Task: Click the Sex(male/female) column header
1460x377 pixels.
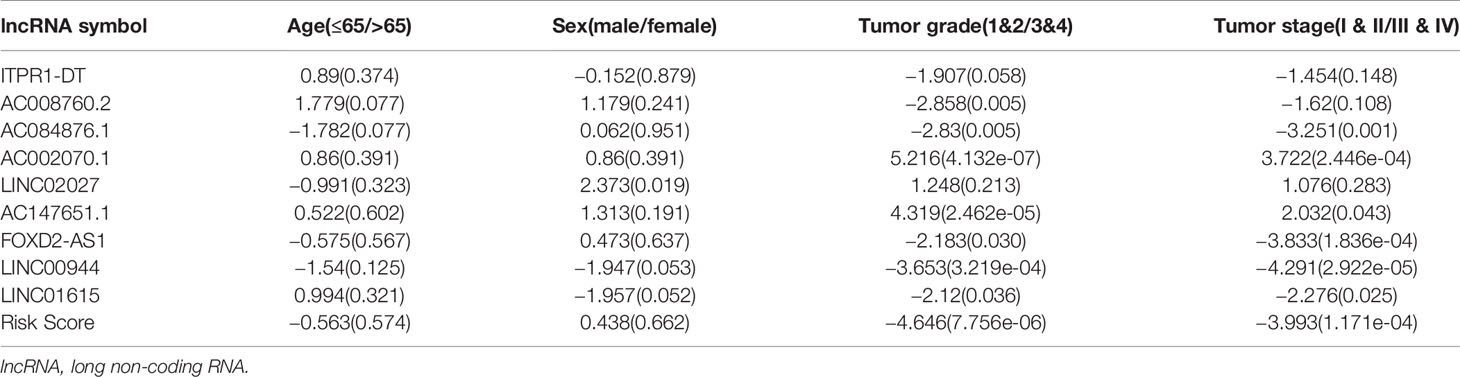Action: [x=640, y=24]
